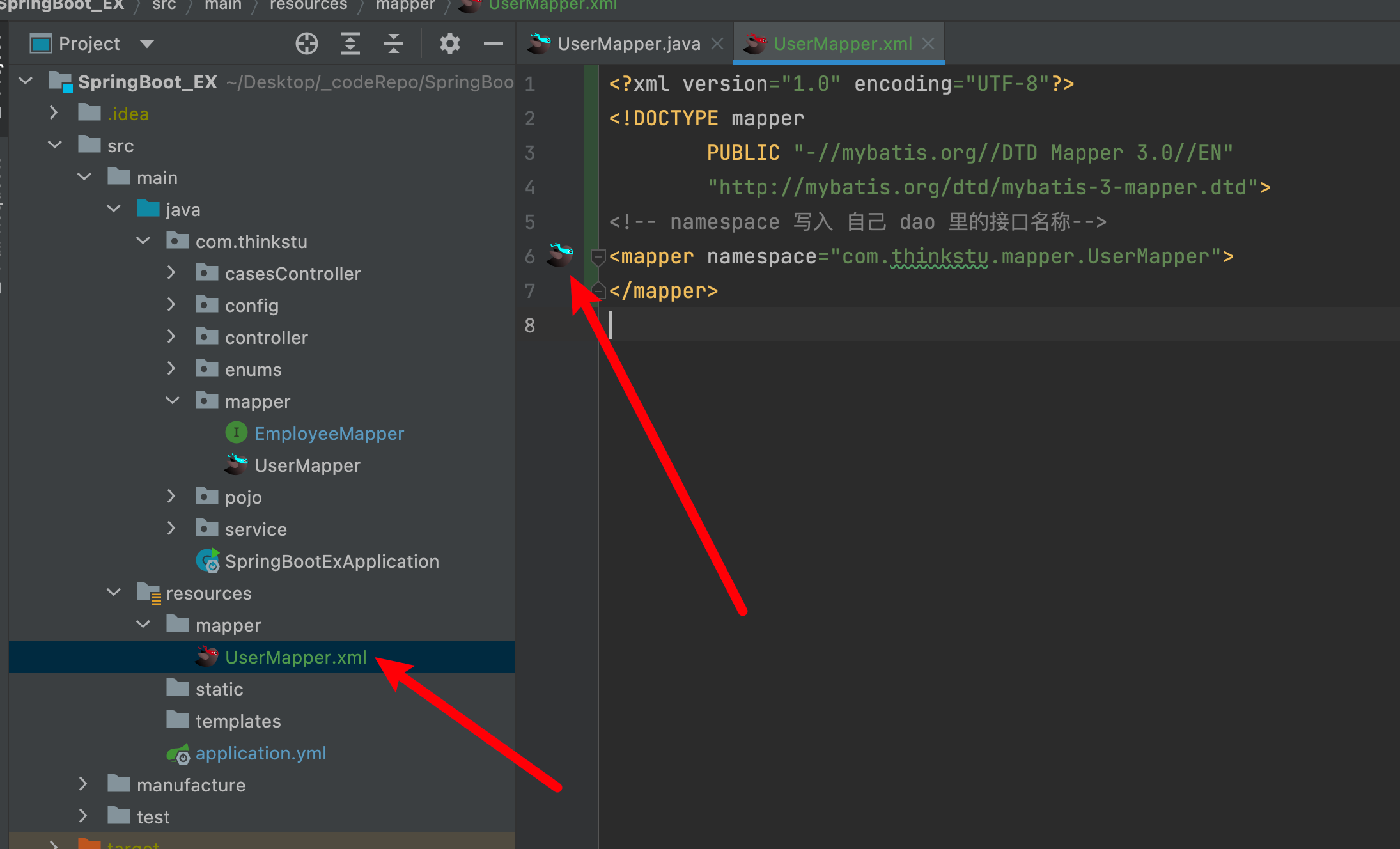Toggle fold marker on mapper opening tag
The image size is (1400, 849).
pos(598,257)
